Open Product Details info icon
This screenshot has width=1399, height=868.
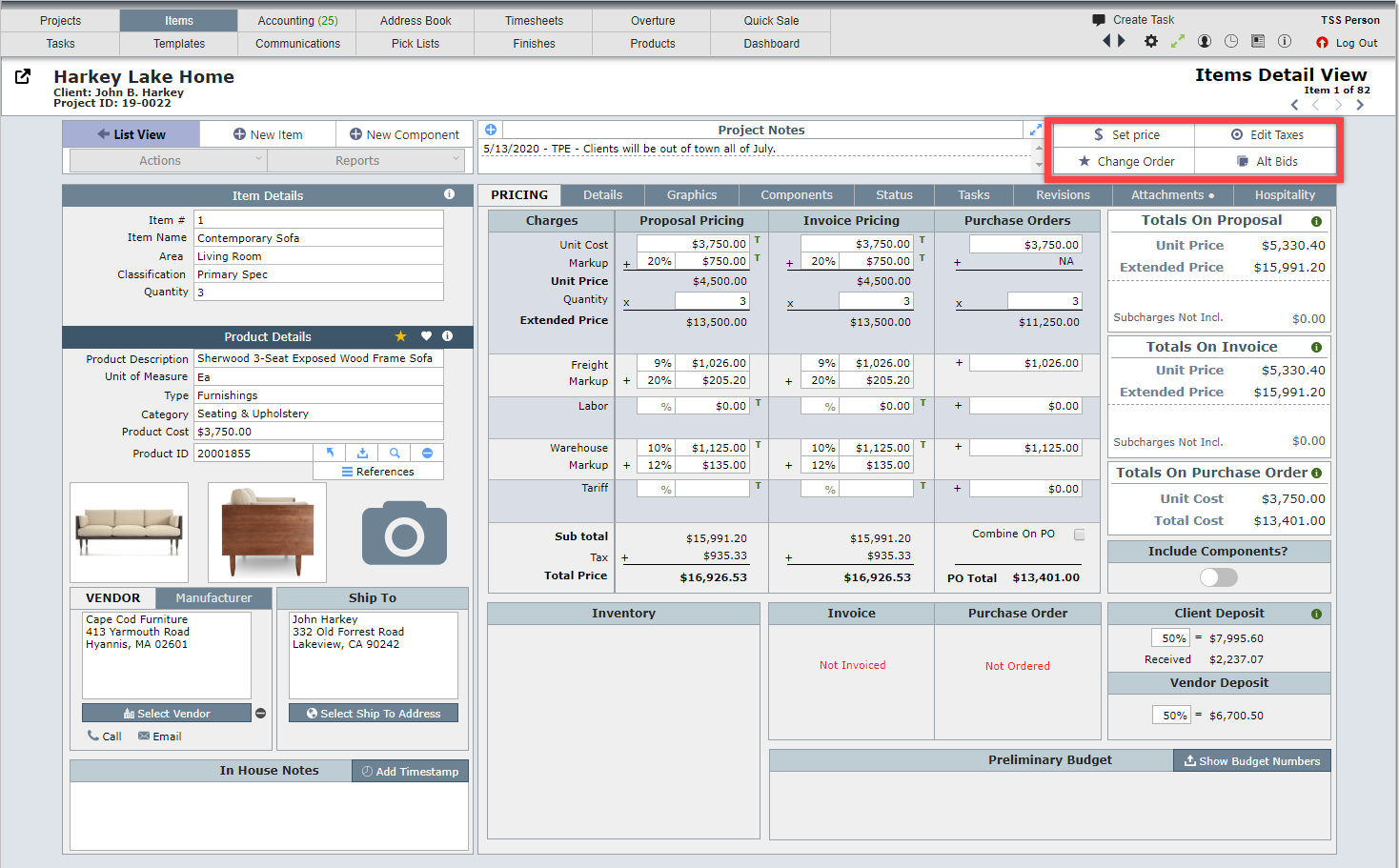click(448, 336)
